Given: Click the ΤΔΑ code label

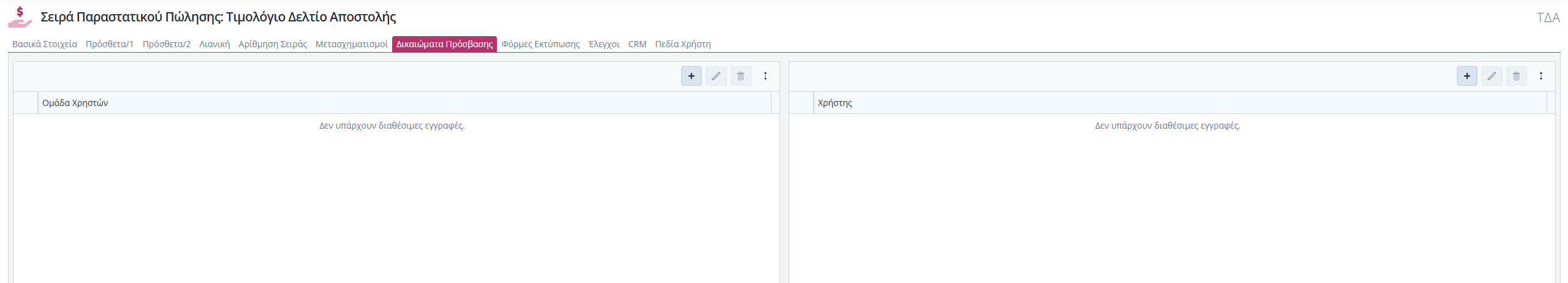Looking at the screenshot, I should [1548, 18].
